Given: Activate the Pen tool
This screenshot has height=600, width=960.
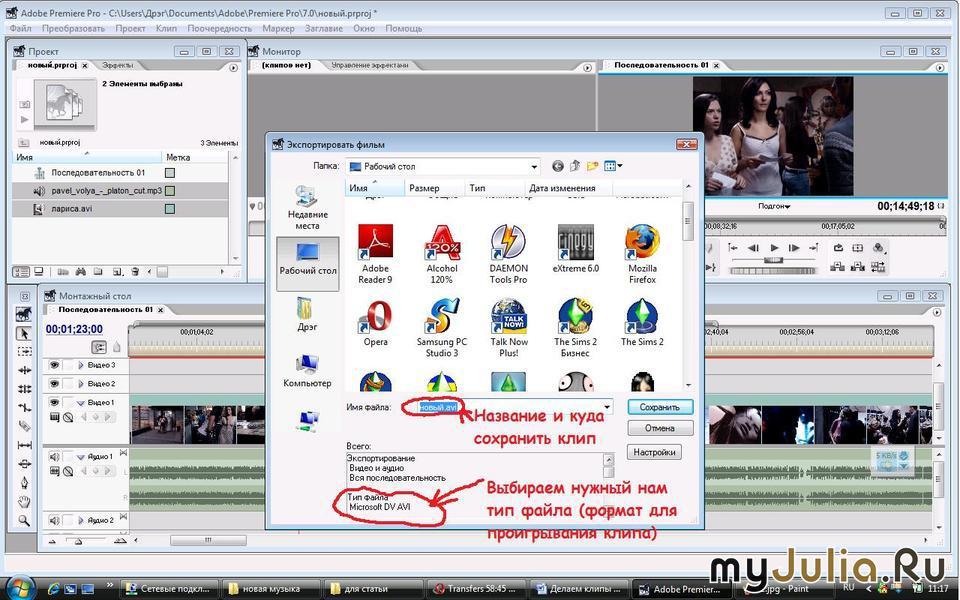Looking at the screenshot, I should tap(24, 482).
